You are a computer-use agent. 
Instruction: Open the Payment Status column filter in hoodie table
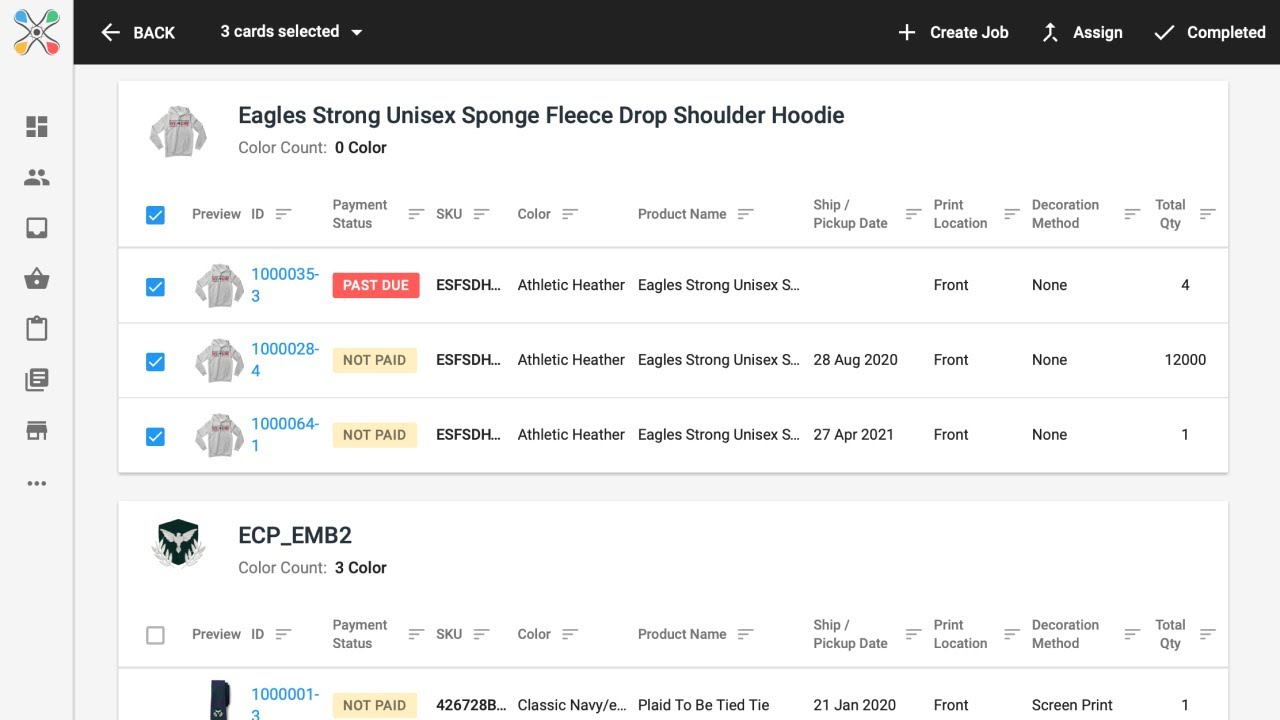point(416,214)
